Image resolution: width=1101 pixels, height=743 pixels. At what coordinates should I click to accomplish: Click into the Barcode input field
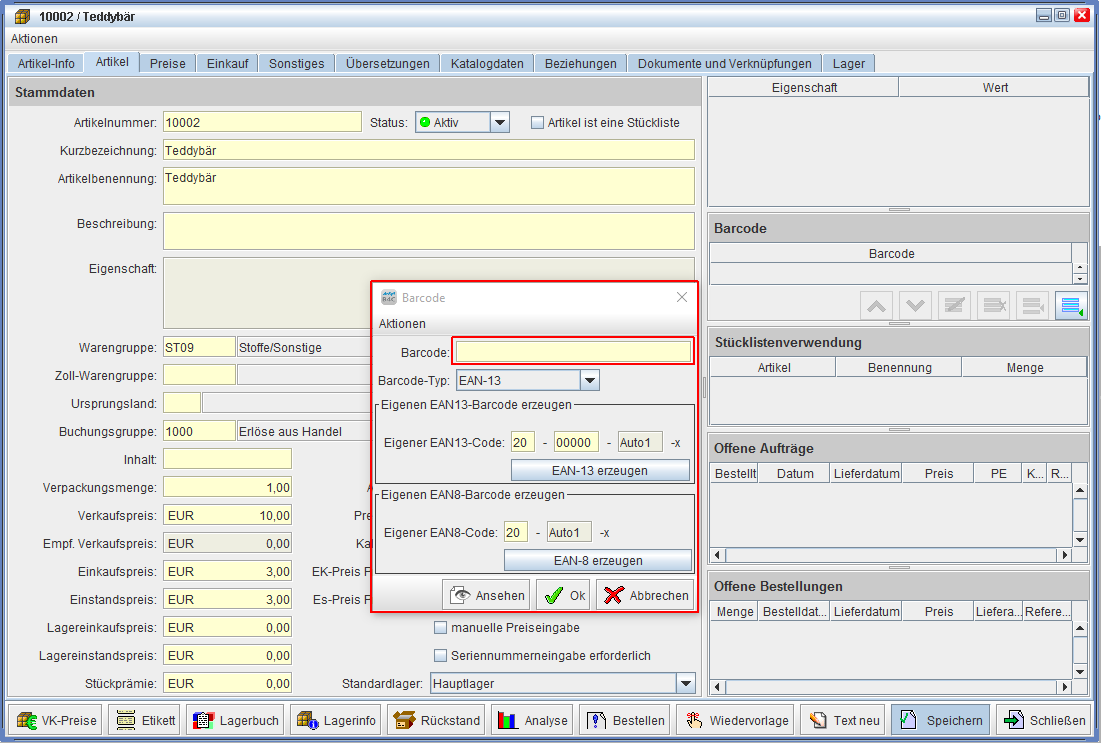572,352
